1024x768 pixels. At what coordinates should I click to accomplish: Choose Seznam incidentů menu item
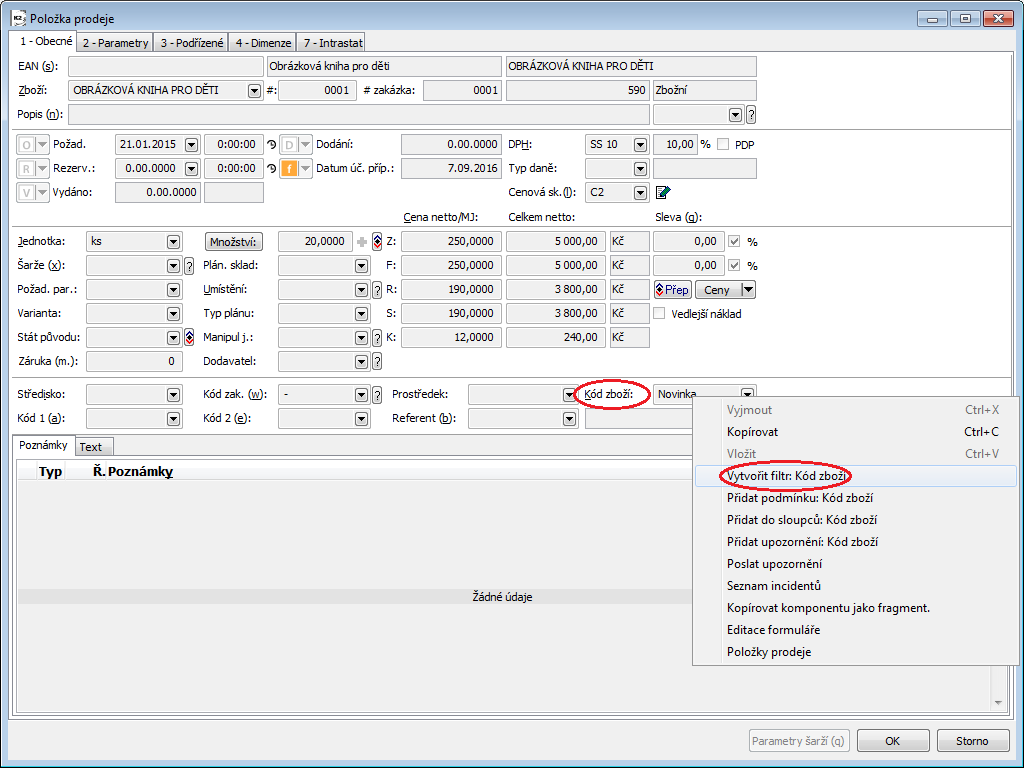(856, 586)
